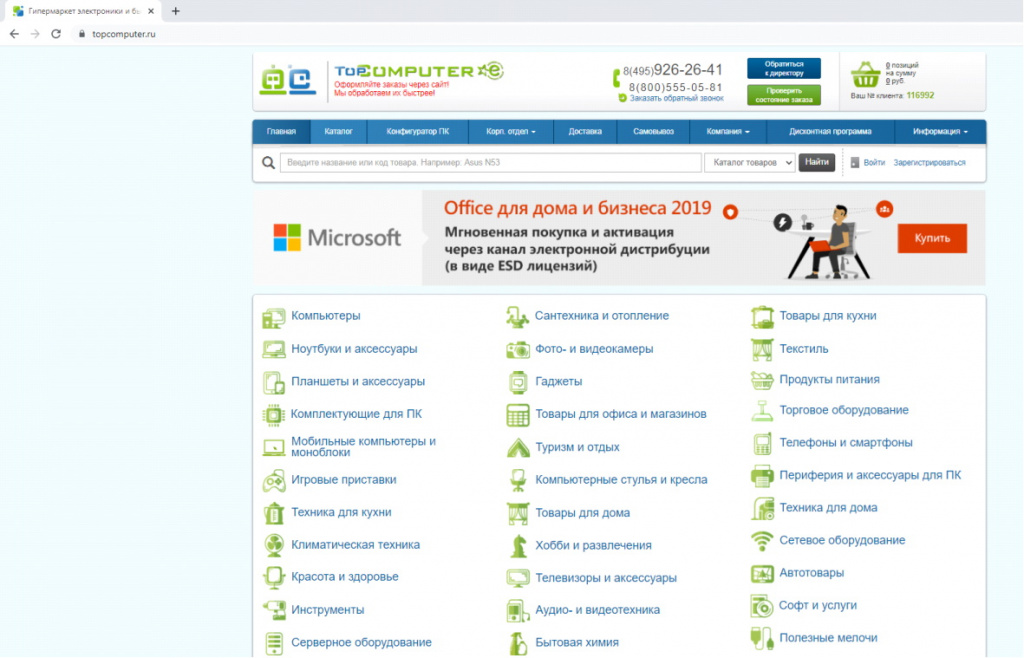
Task: Click the Игровые приставки gamepad icon
Action: 273,481
